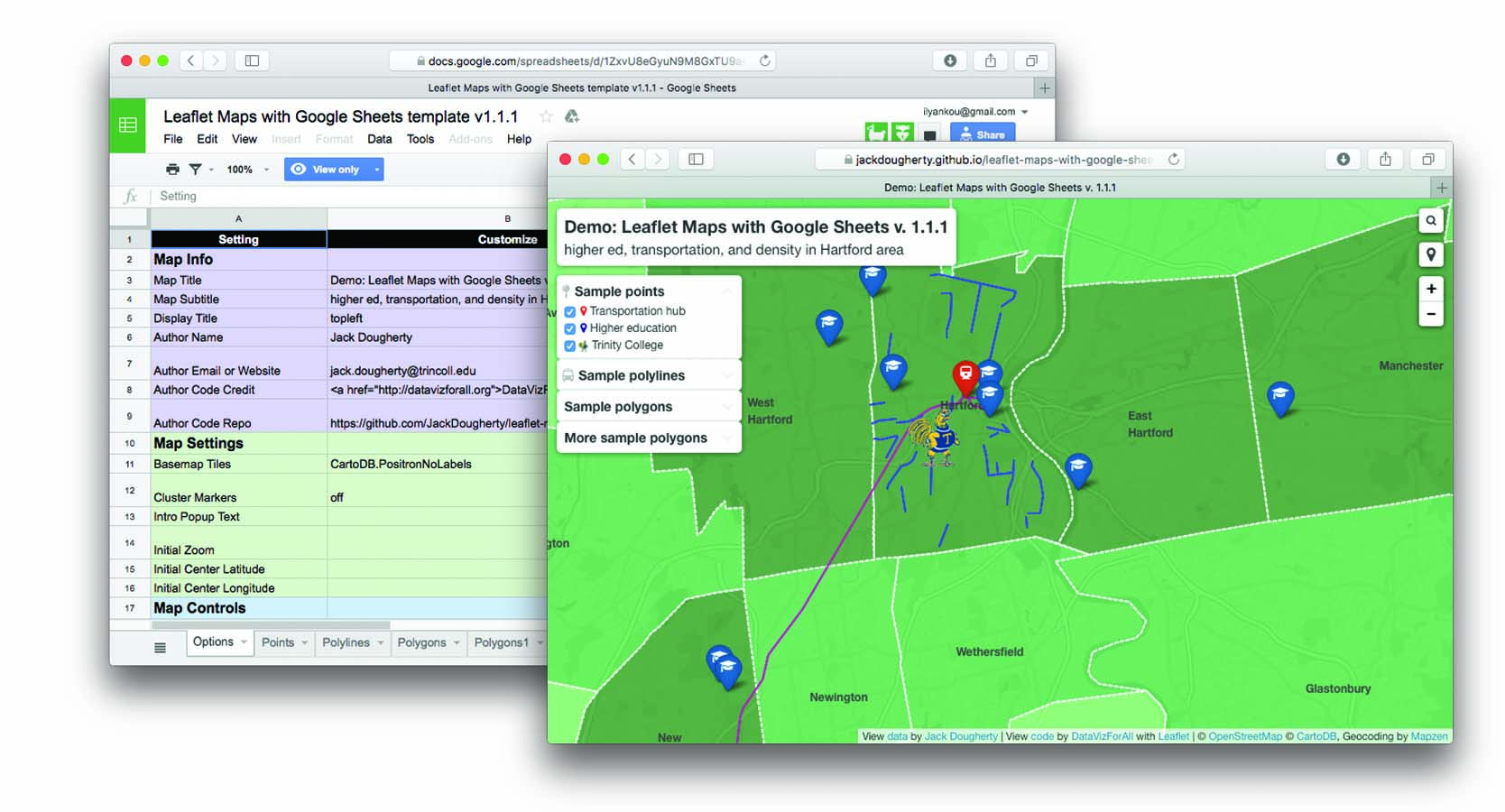The width and height of the screenshot is (1505, 812).
Task: Reload the docs.google.com page
Action: [x=764, y=60]
